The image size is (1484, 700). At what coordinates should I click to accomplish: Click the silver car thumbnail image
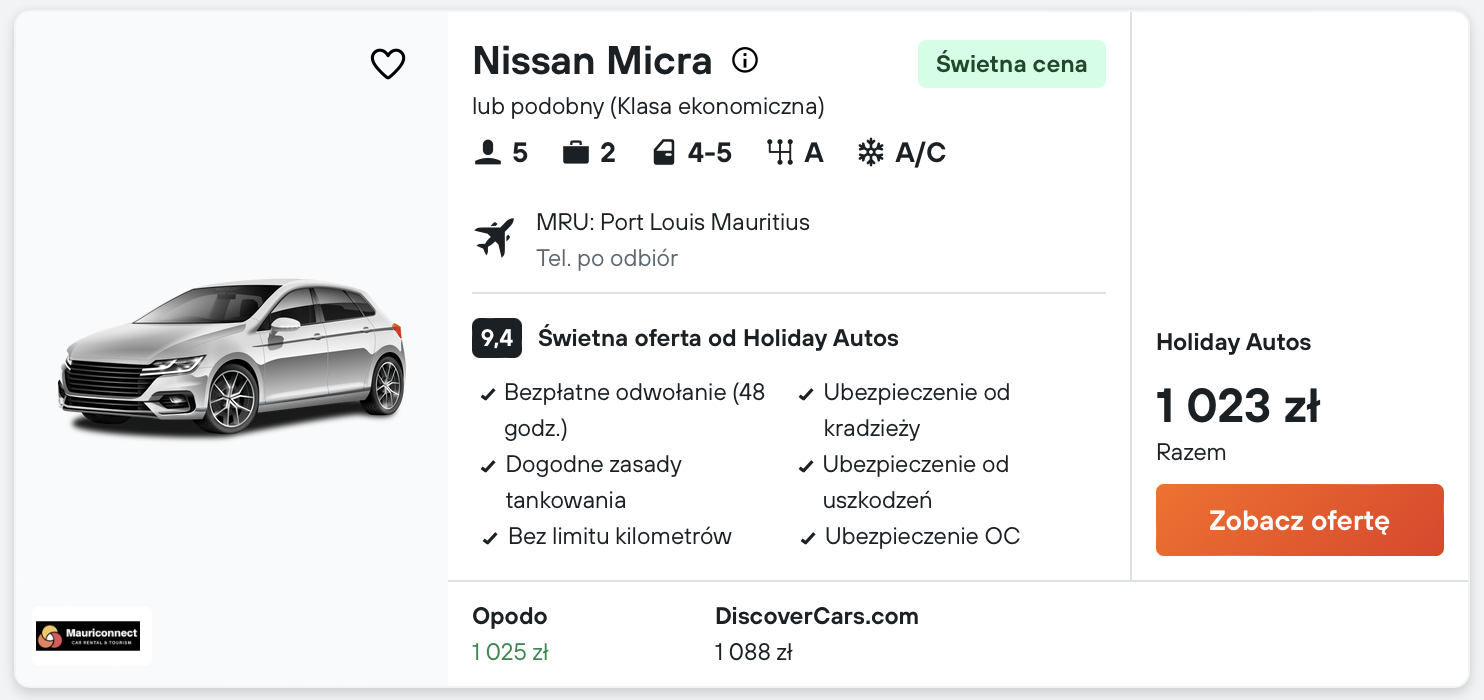click(232, 356)
